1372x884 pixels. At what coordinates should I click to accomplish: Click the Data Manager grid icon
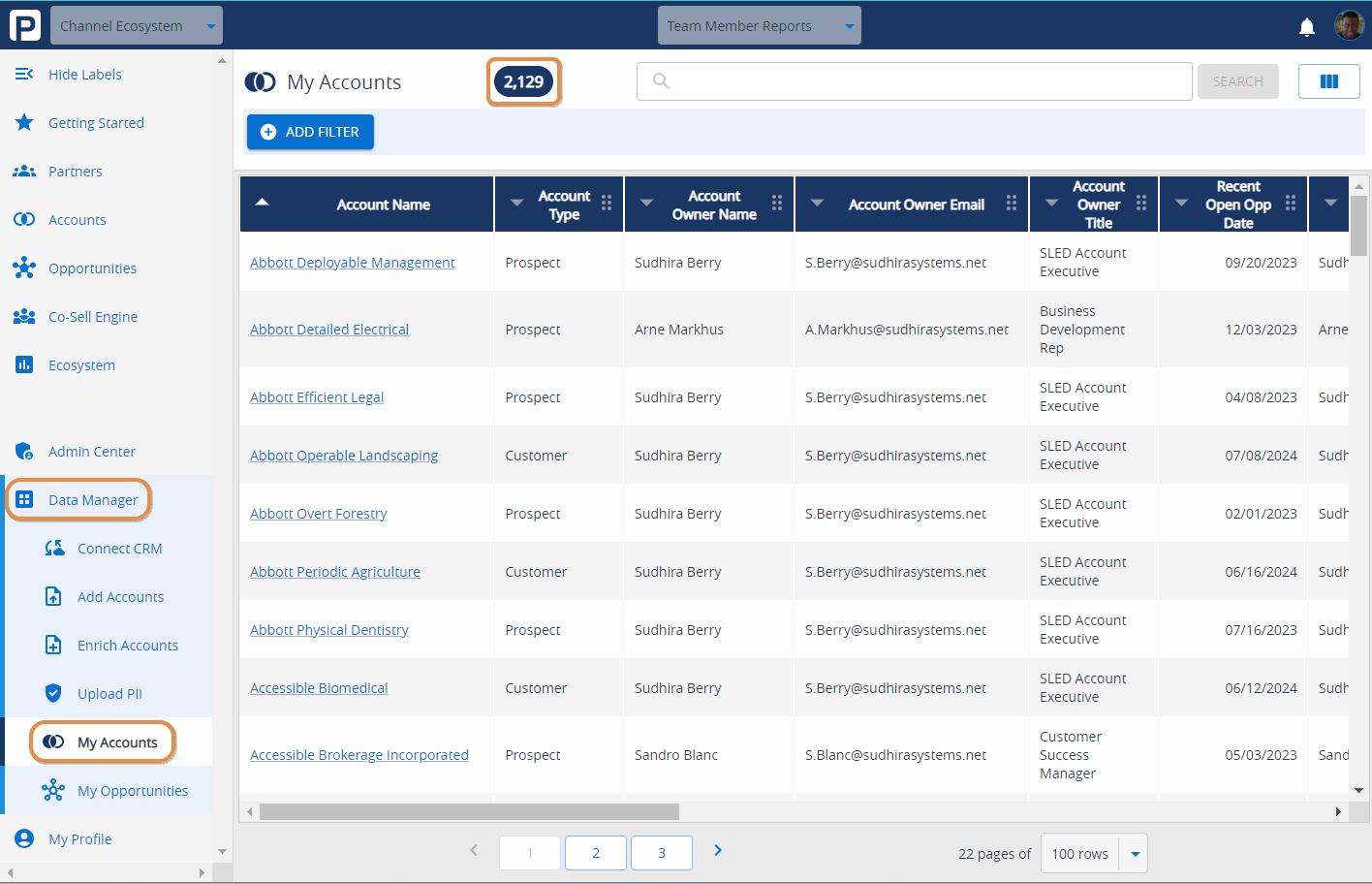click(24, 499)
